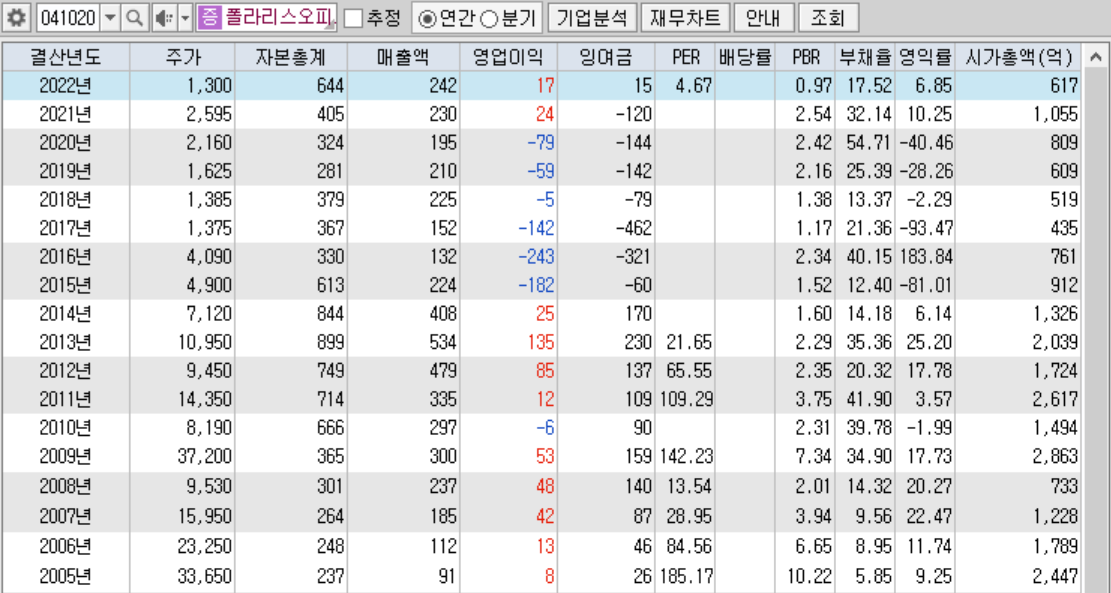The height and width of the screenshot is (593, 1111).
Task: Click PER value 4.67 in 2022년 row
Action: coord(695,86)
